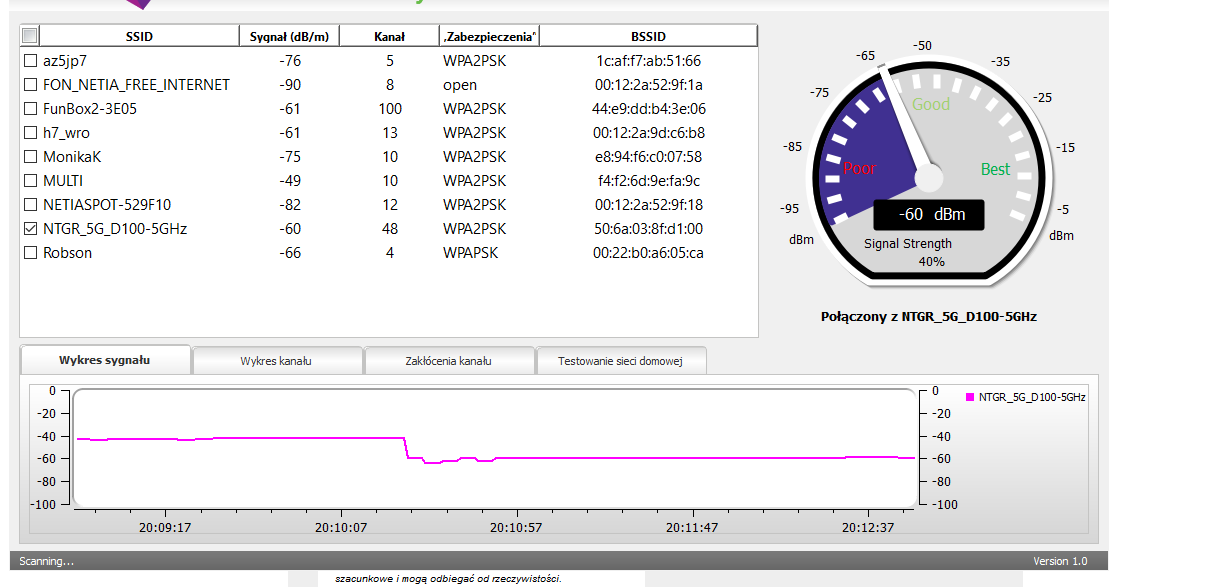Check the az5jp7 network checkbox
The height and width of the screenshot is (587, 1209).
[x=30, y=61]
